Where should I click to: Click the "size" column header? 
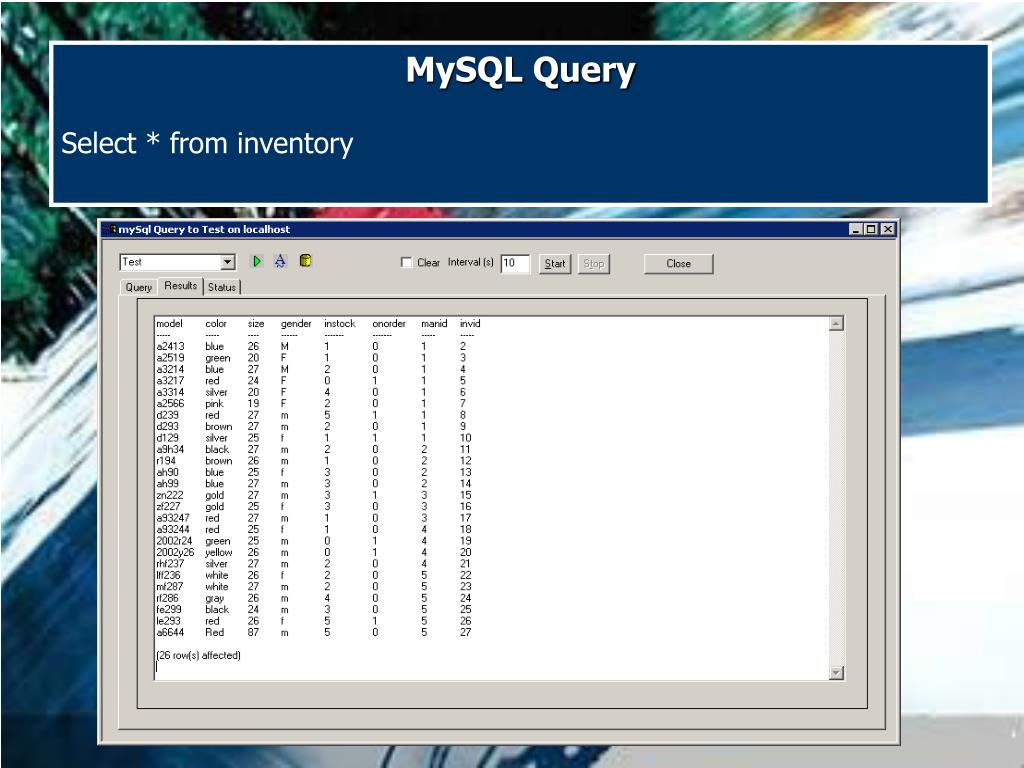point(256,324)
